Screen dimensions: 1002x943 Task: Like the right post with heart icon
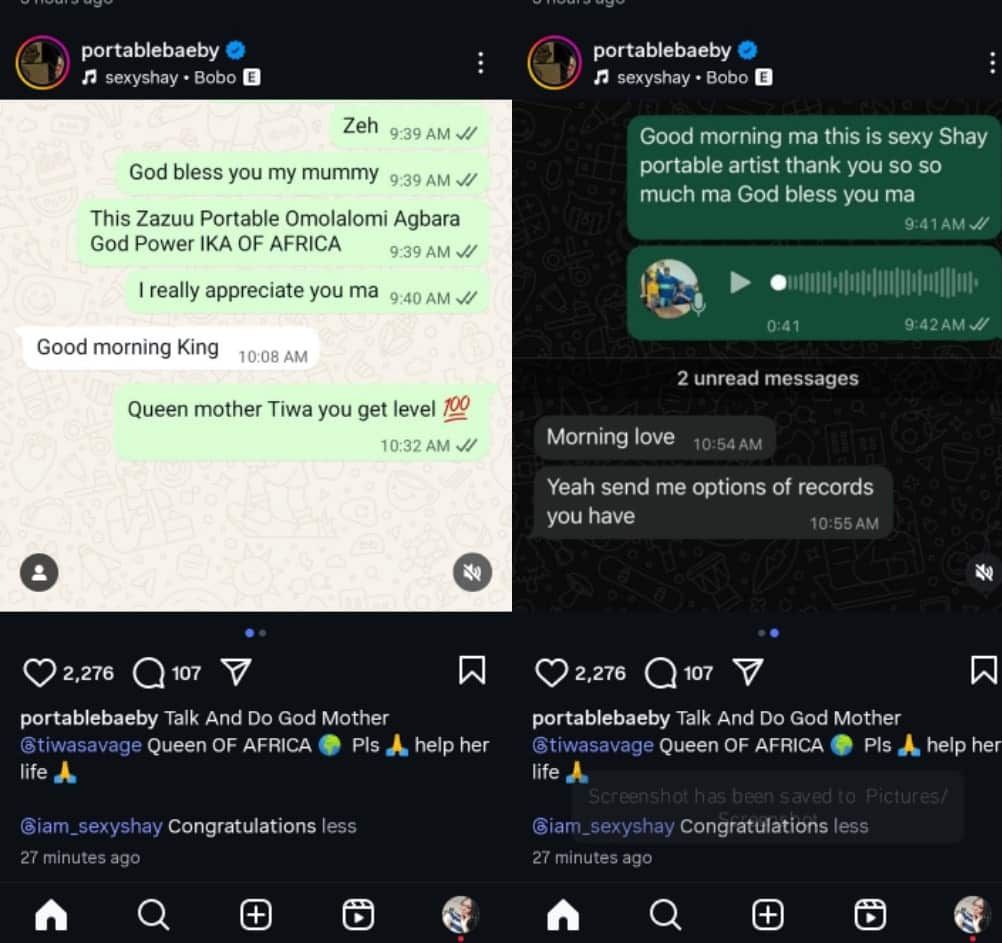click(551, 673)
